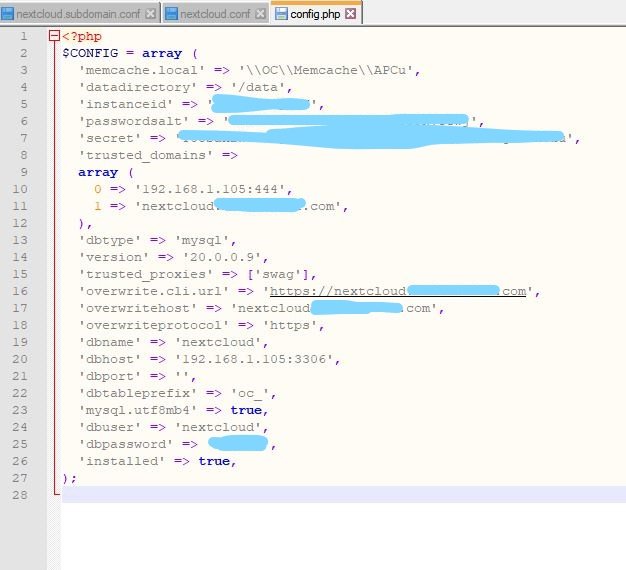Click 'array' keyword on line 9
Screen dimensions: 626x570
click(98, 172)
